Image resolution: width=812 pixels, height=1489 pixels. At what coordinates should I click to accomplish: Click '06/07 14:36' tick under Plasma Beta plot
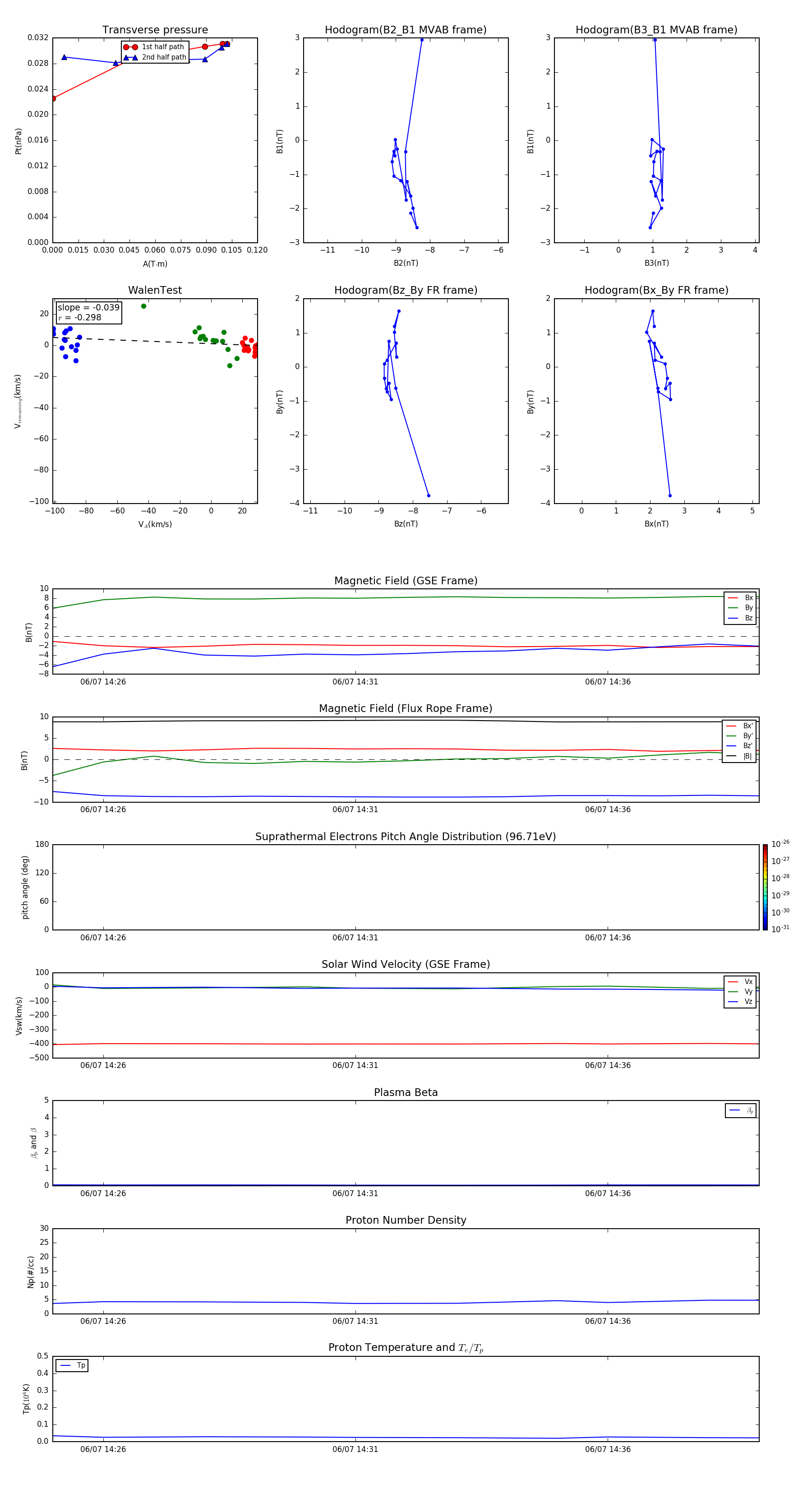click(607, 1193)
